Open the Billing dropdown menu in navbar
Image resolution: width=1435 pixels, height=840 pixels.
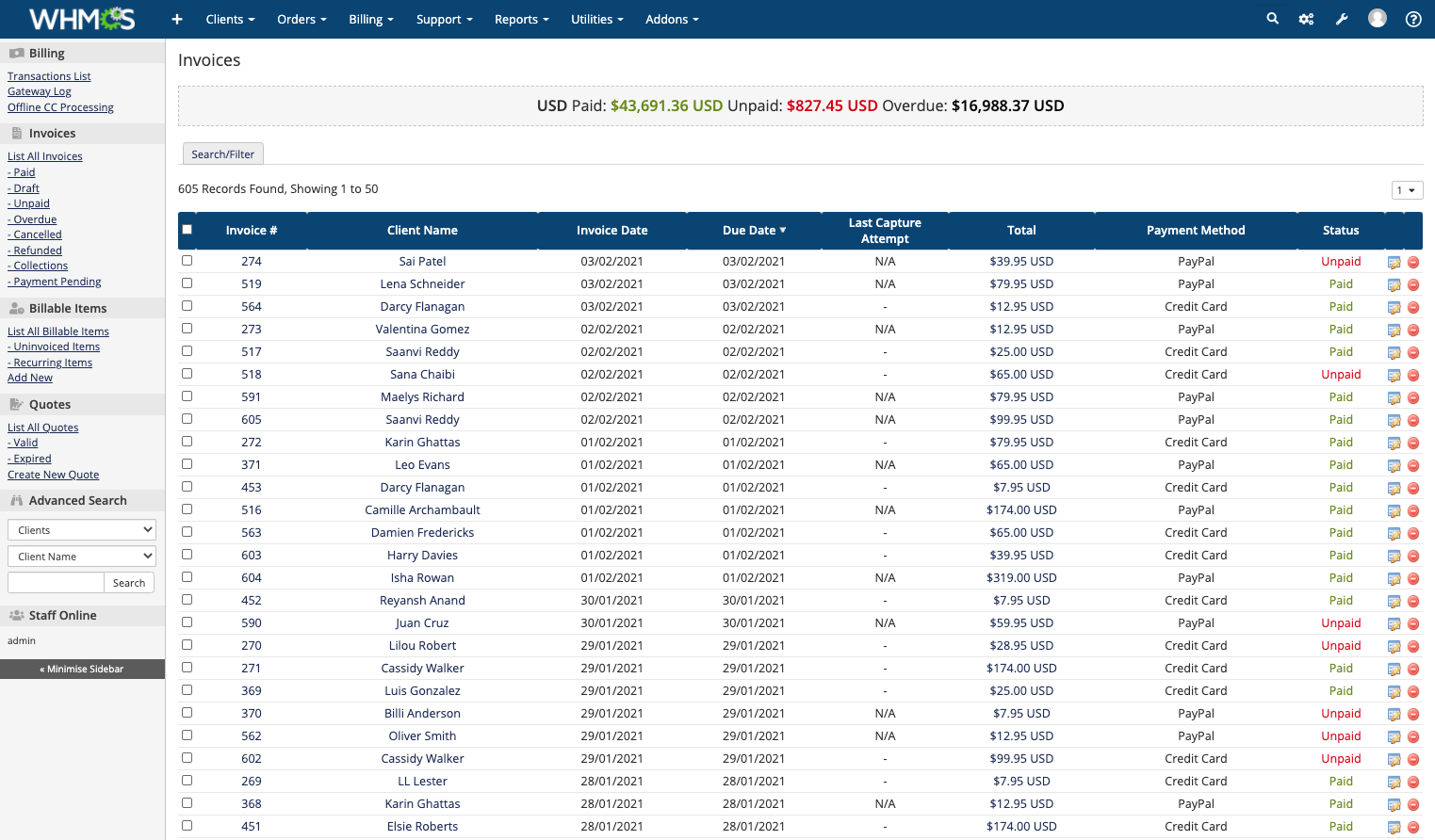point(371,19)
